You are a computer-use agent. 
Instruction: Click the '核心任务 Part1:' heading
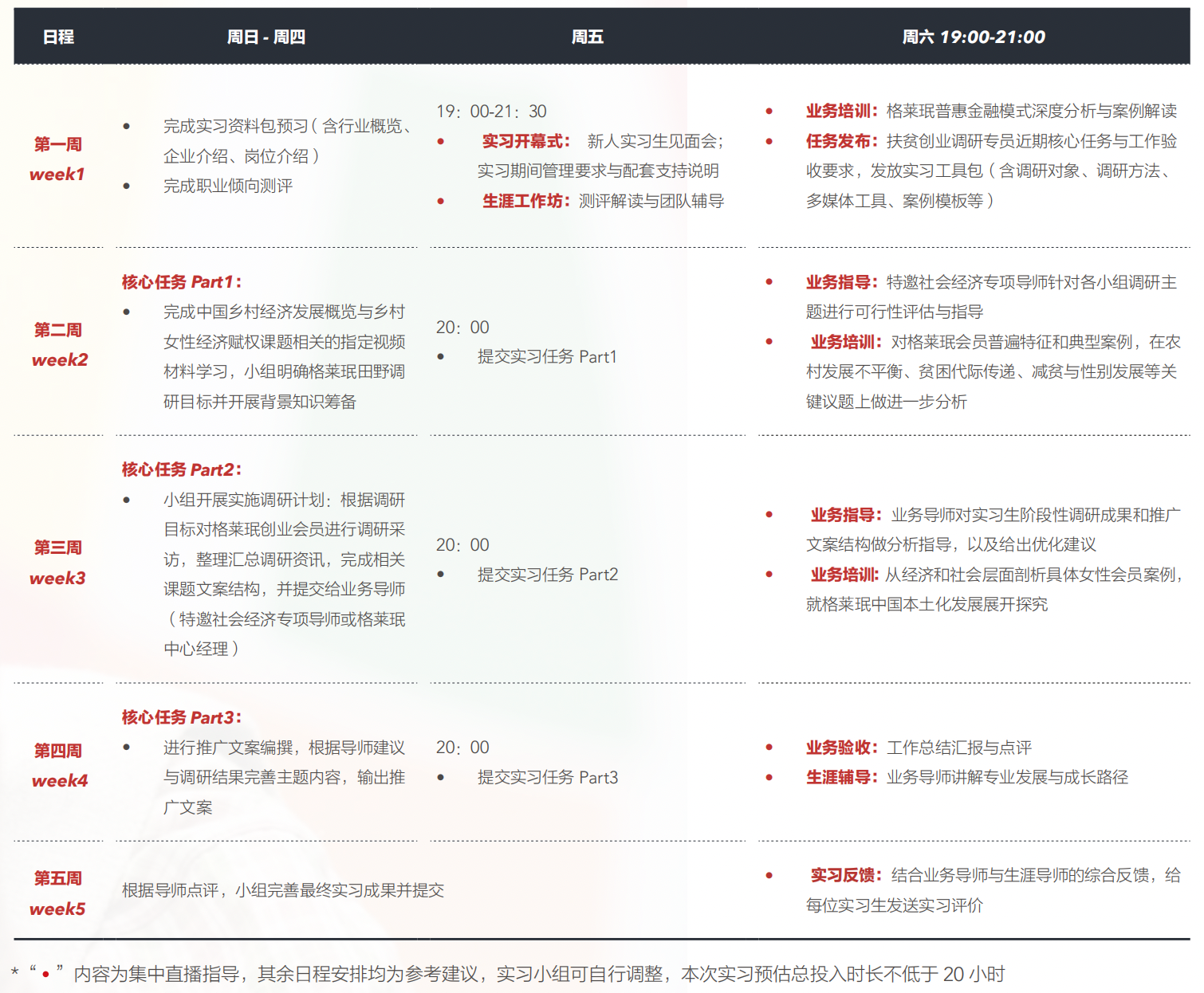point(182,282)
